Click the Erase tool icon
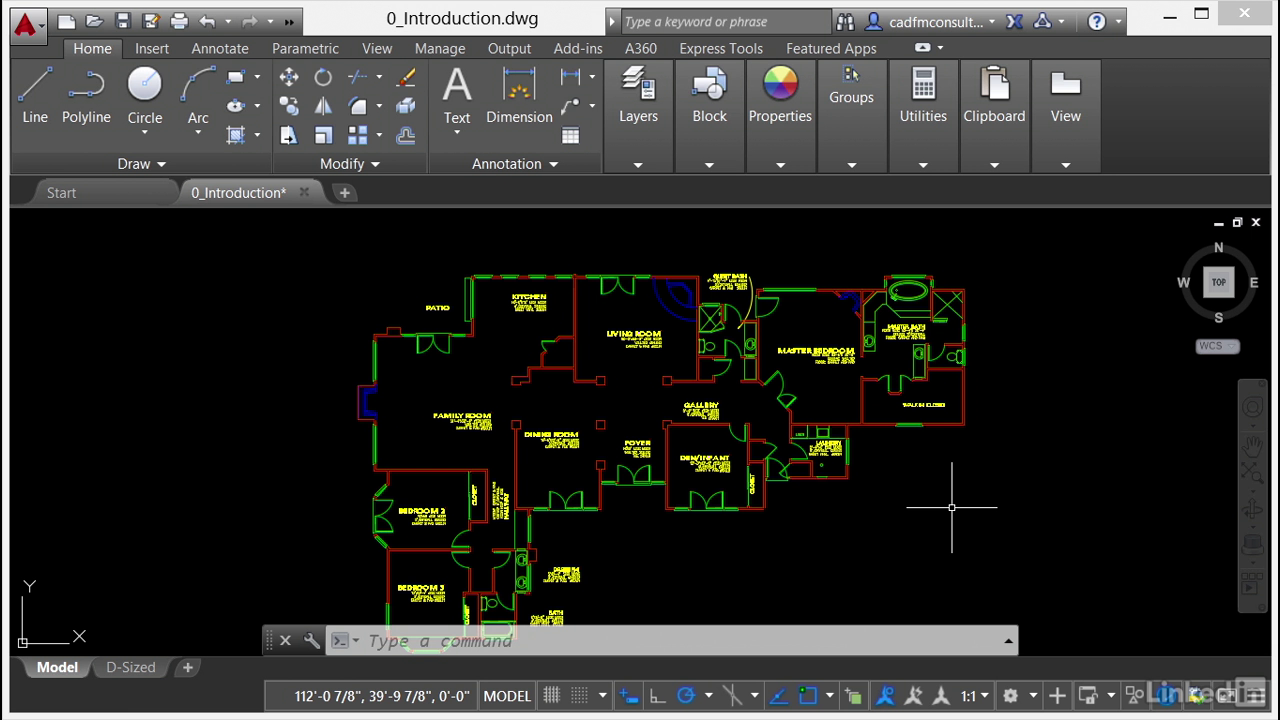Screen dimensions: 1280x720 (406, 77)
